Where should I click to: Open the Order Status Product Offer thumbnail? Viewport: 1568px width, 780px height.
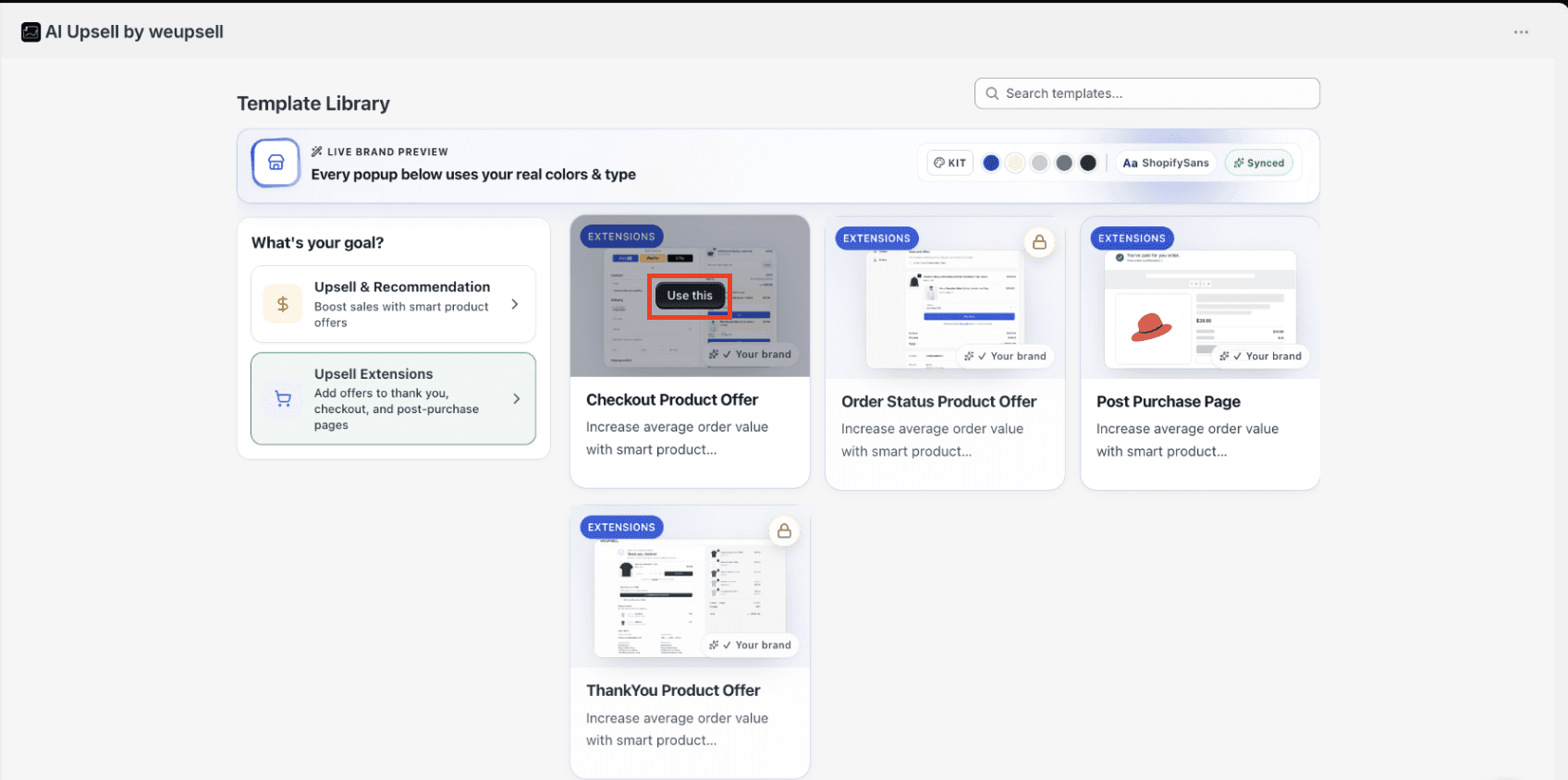[x=945, y=298]
